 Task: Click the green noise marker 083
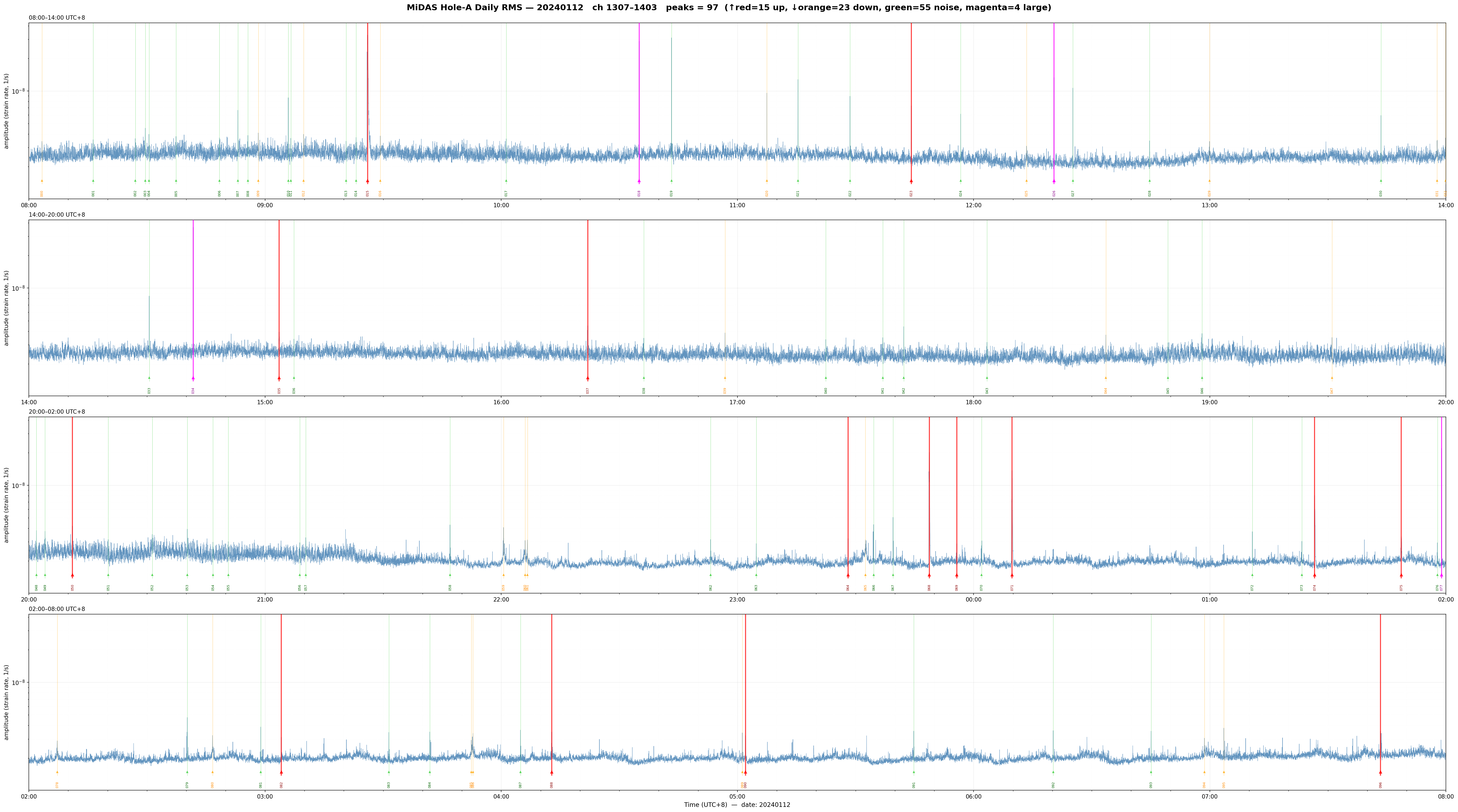389,772
